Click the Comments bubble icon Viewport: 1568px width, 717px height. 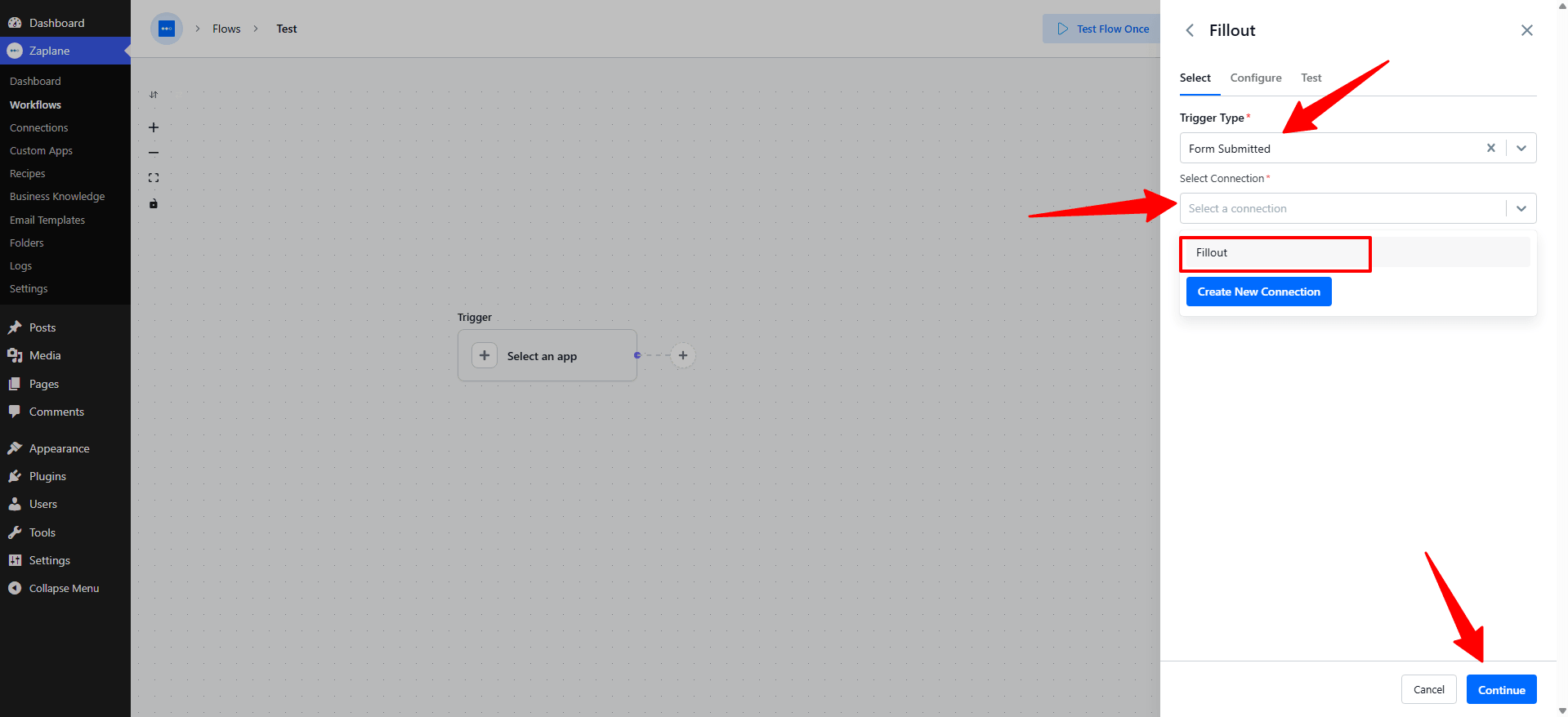(x=15, y=412)
